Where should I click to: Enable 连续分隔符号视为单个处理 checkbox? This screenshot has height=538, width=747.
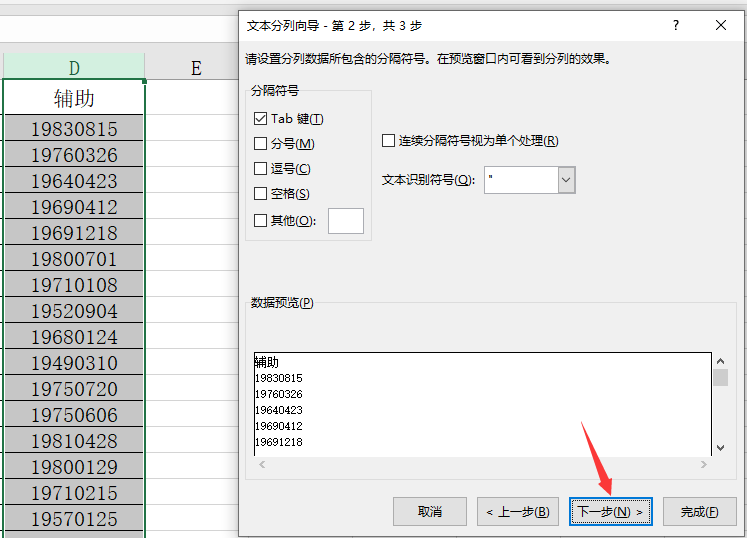click(389, 141)
